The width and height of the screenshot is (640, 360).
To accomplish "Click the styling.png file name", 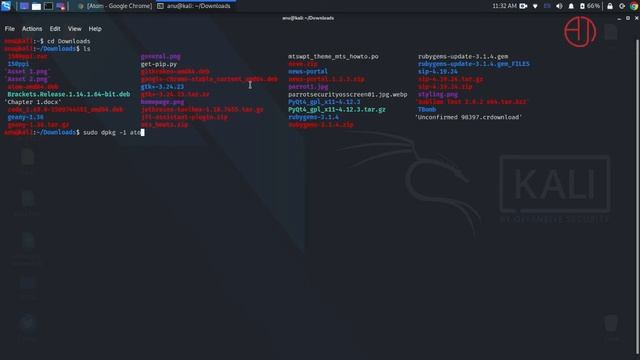I will (x=438, y=94).
